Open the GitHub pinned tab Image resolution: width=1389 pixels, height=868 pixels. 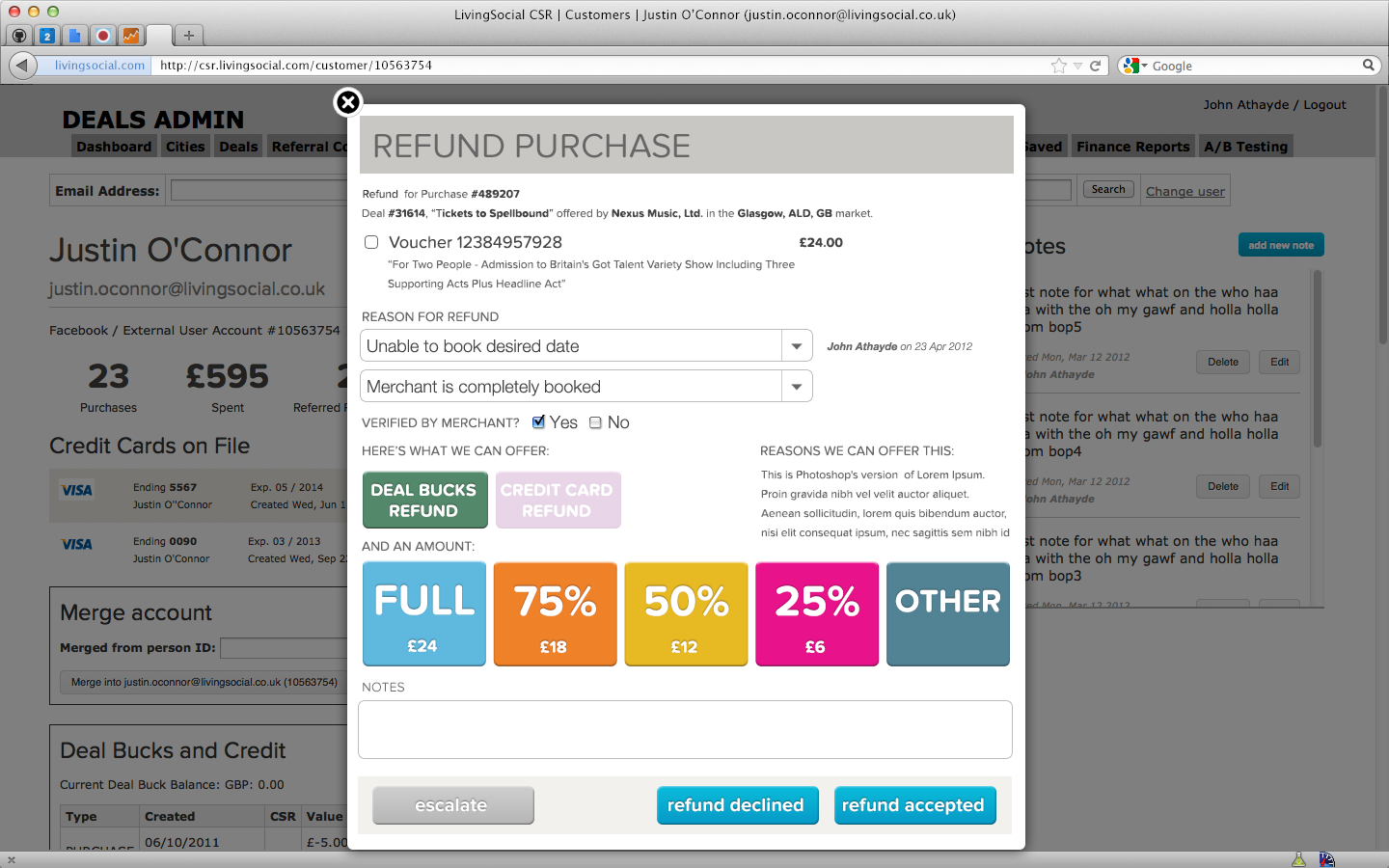[19, 36]
